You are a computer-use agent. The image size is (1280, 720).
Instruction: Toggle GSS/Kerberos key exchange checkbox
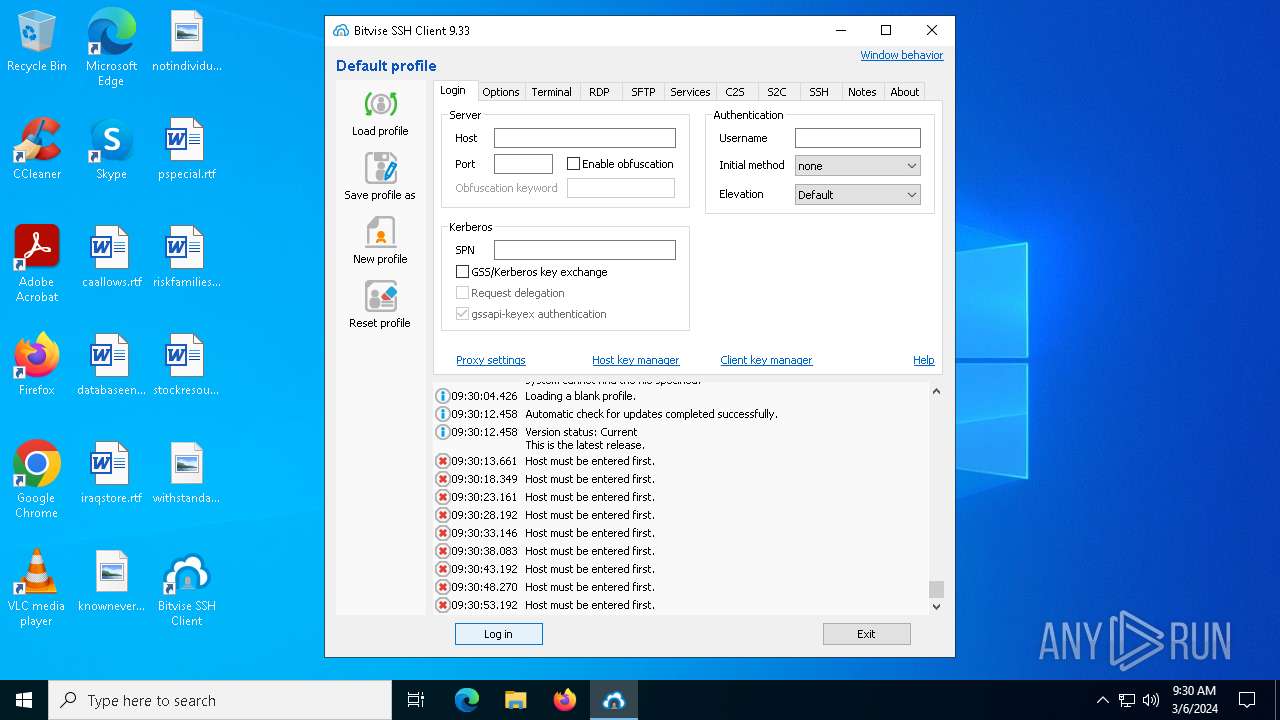pyautogui.click(x=462, y=272)
